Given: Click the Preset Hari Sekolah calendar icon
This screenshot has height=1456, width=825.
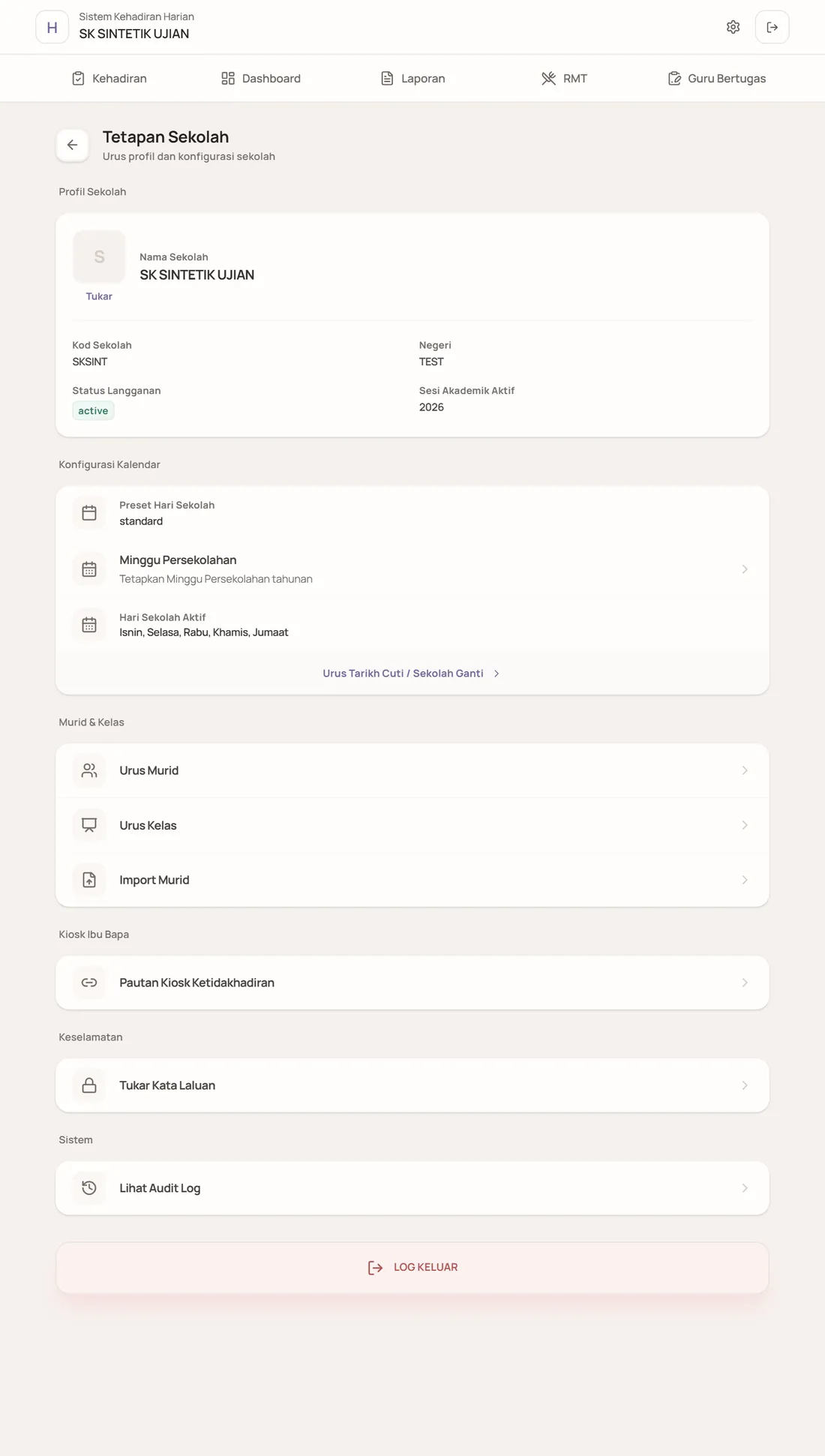Looking at the screenshot, I should point(89,513).
